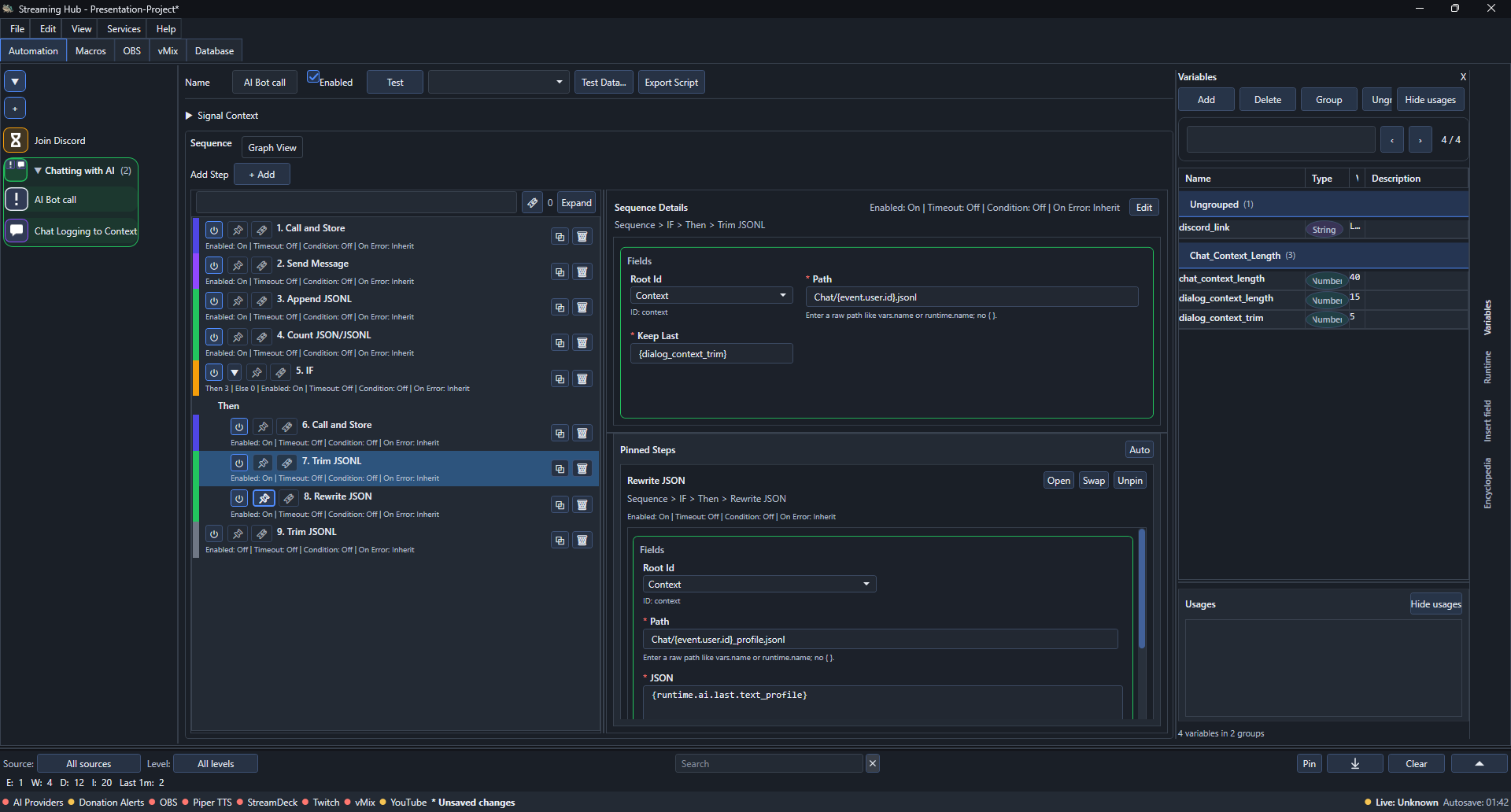Screen dimensions: 1511x812
Task: Click the + Add step button
Action: [x=262, y=175]
